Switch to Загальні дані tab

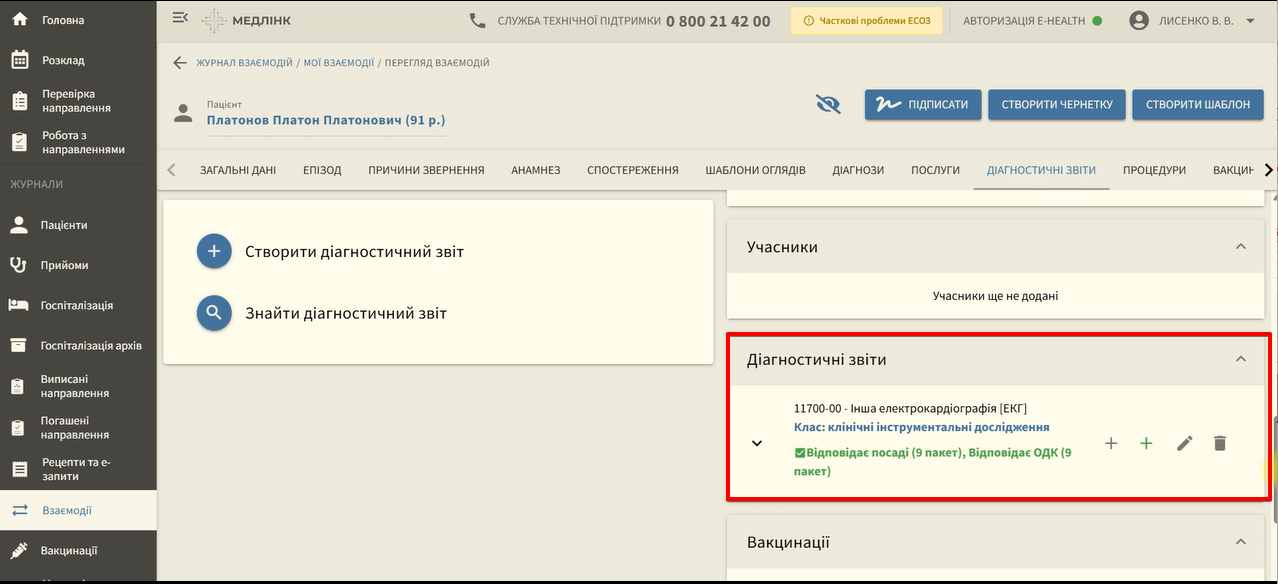[238, 170]
